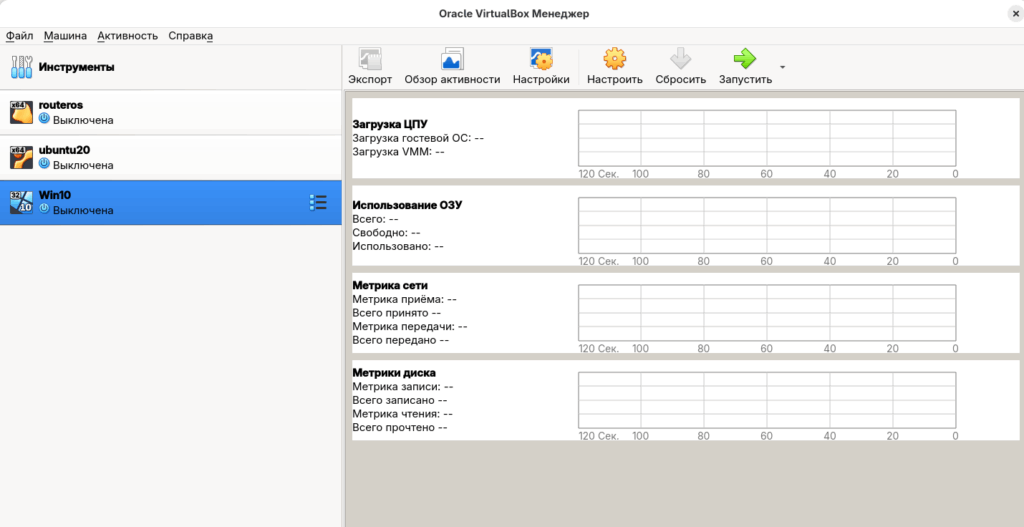Open the Машина menu
Viewport: 1024px width, 527px height.
tap(65, 36)
